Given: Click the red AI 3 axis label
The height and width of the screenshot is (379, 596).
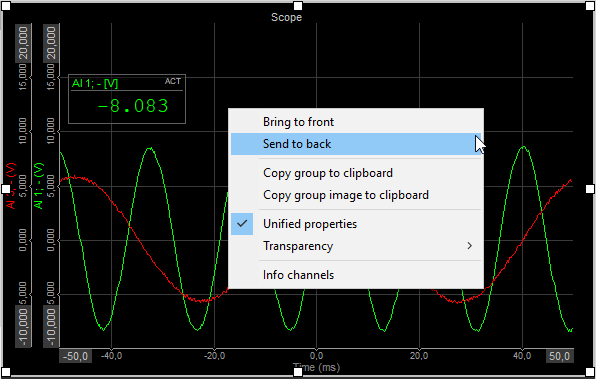Looking at the screenshot, I should point(11,186).
